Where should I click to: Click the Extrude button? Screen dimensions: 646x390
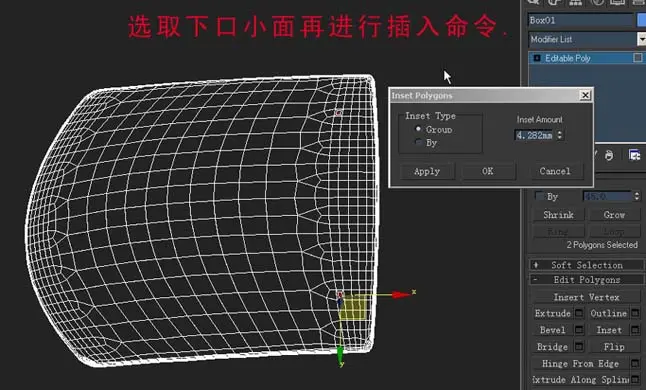[x=552, y=313]
